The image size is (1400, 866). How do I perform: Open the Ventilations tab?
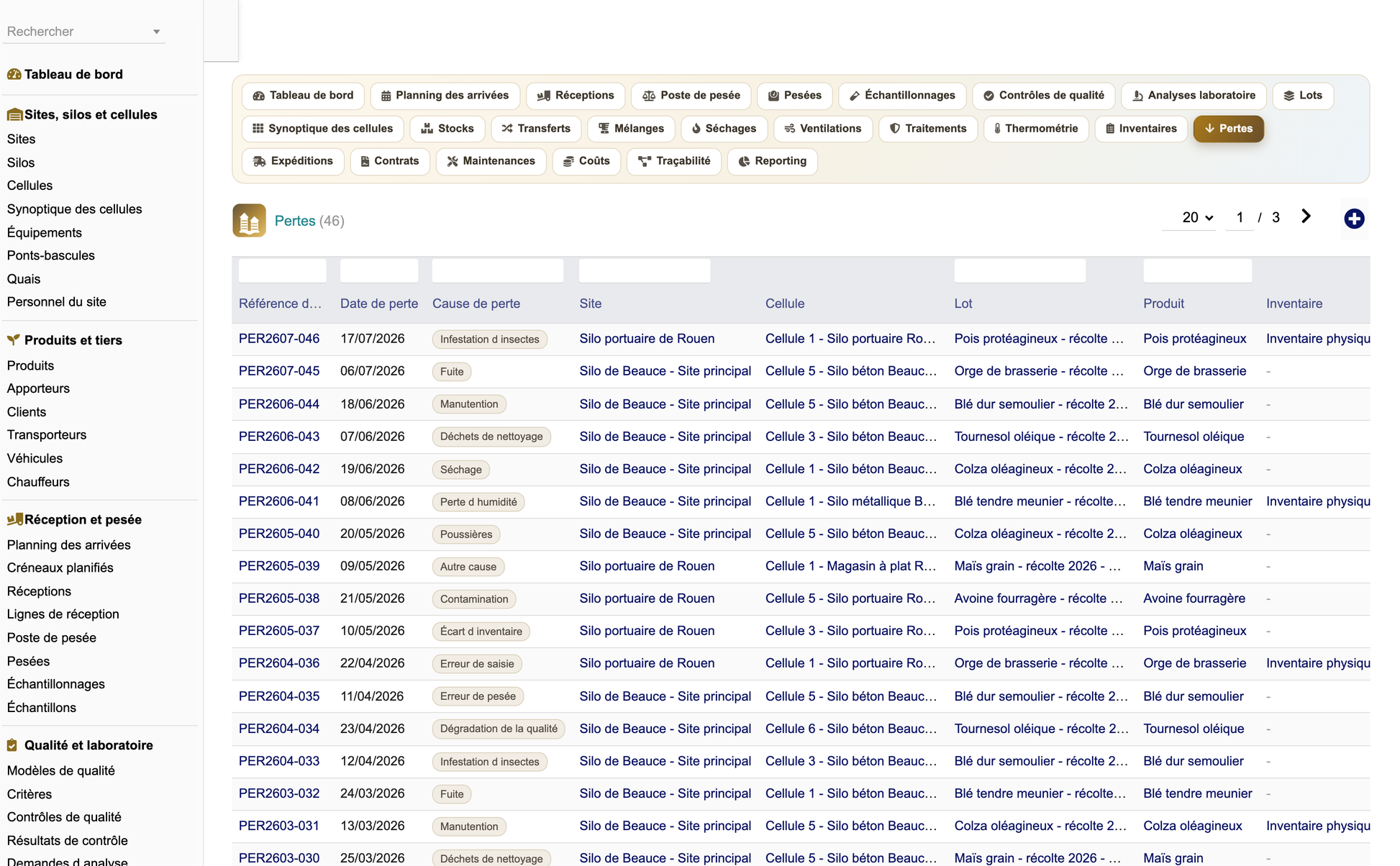tap(823, 129)
